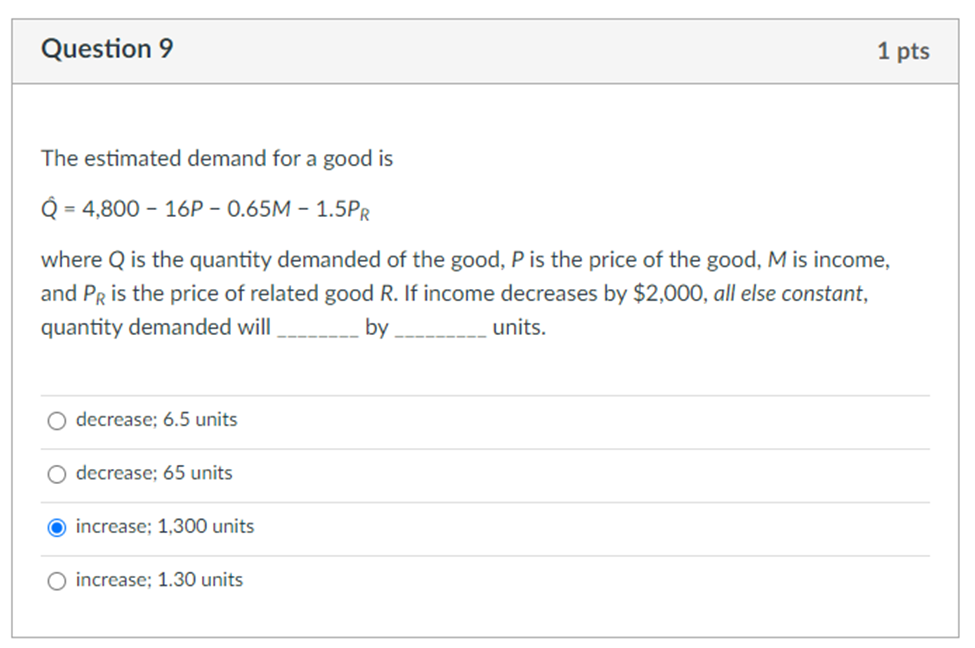This screenshot has width=975, height=648.
Task: Select the radio button for 'decrease; 65 units'
Action: (57, 474)
